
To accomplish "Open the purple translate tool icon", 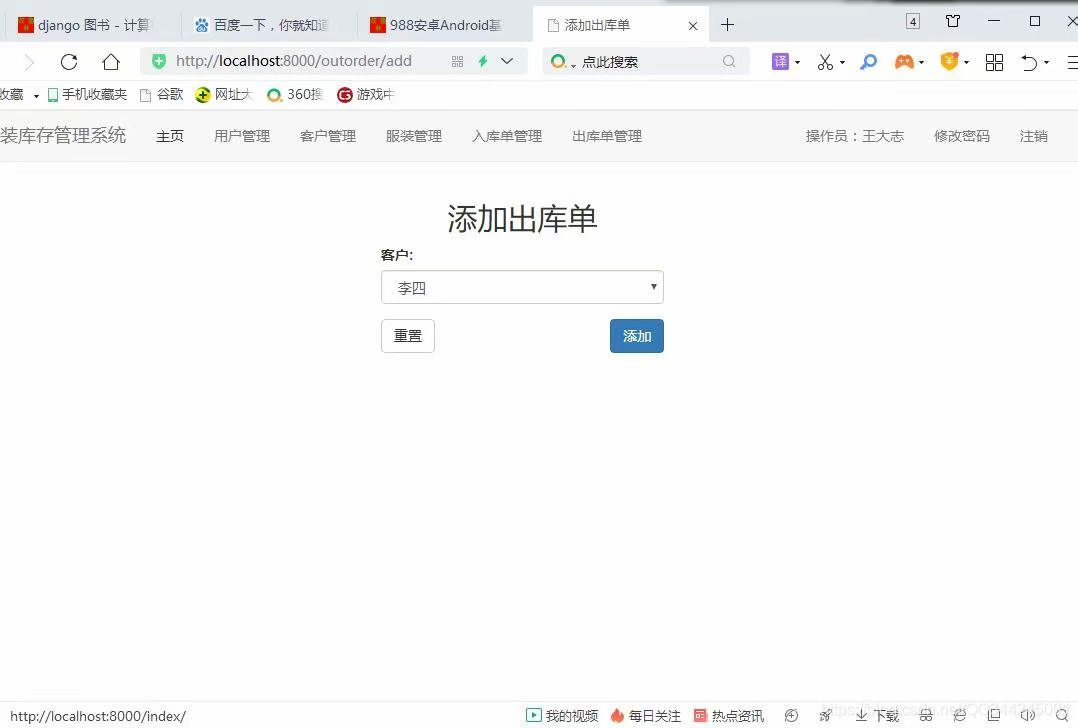I will pos(780,62).
